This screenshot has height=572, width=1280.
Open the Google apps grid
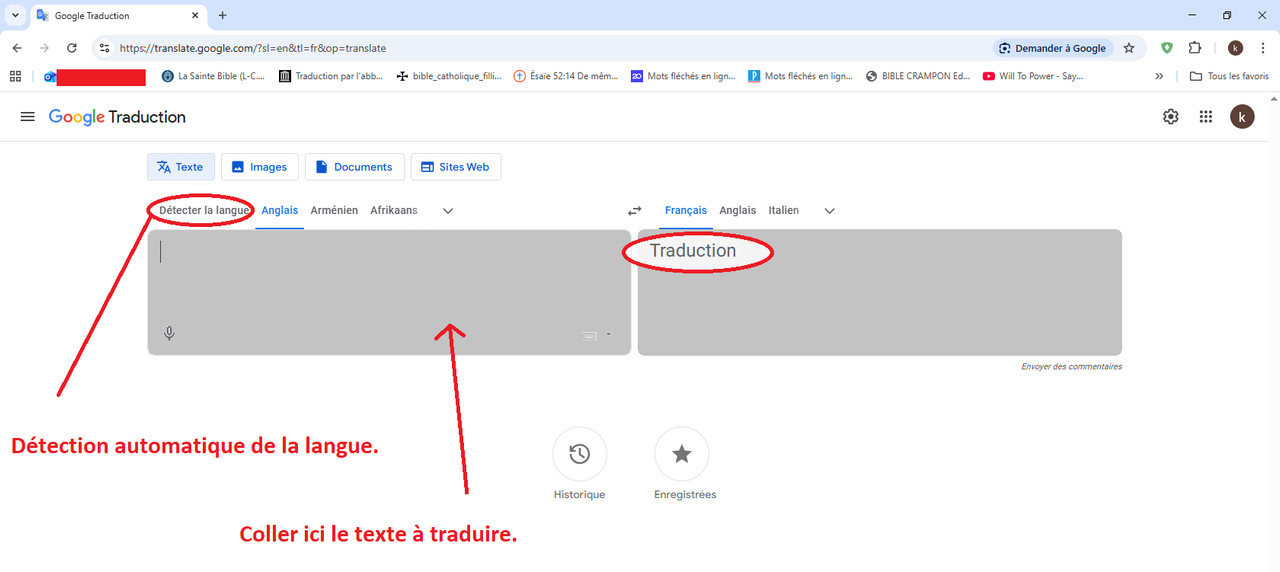click(1206, 117)
